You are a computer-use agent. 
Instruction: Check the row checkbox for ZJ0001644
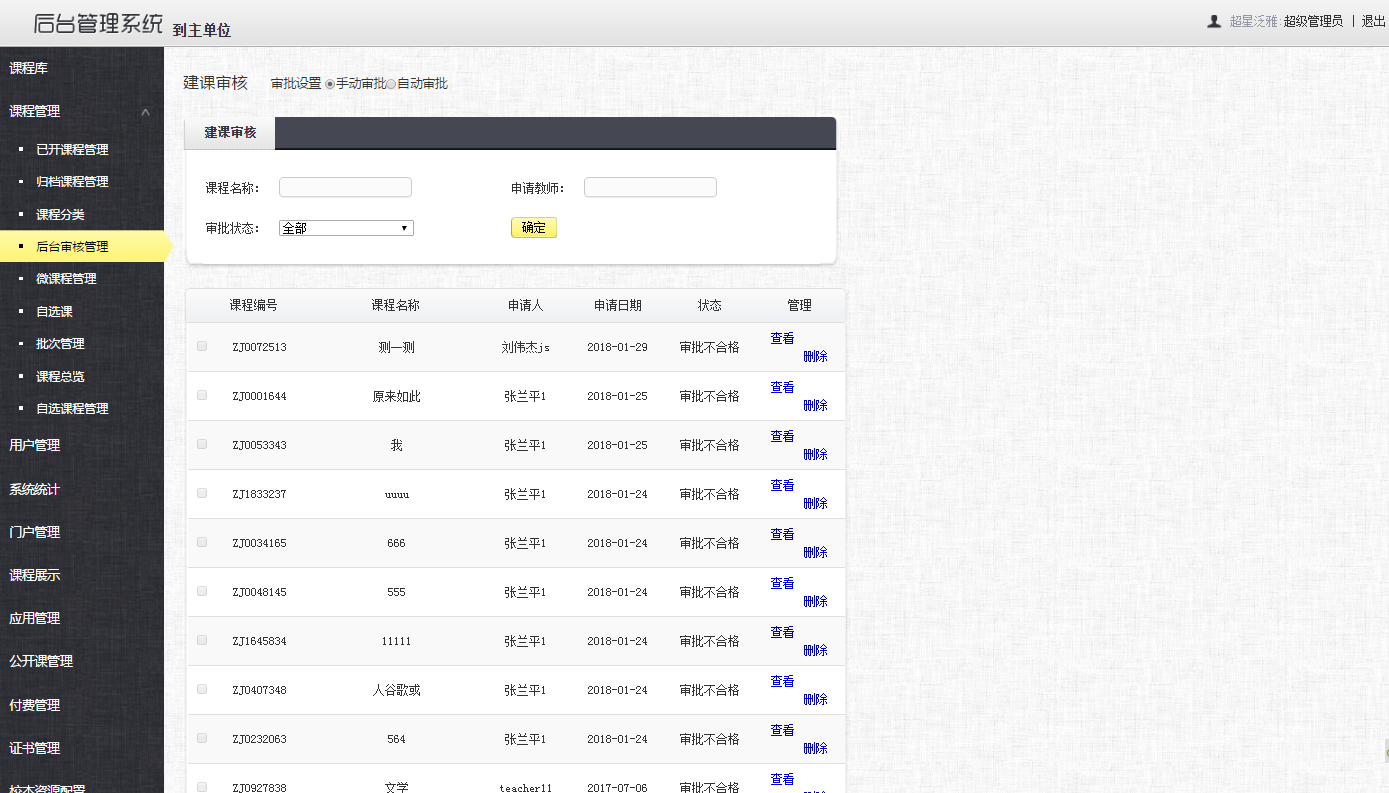[x=202, y=395]
